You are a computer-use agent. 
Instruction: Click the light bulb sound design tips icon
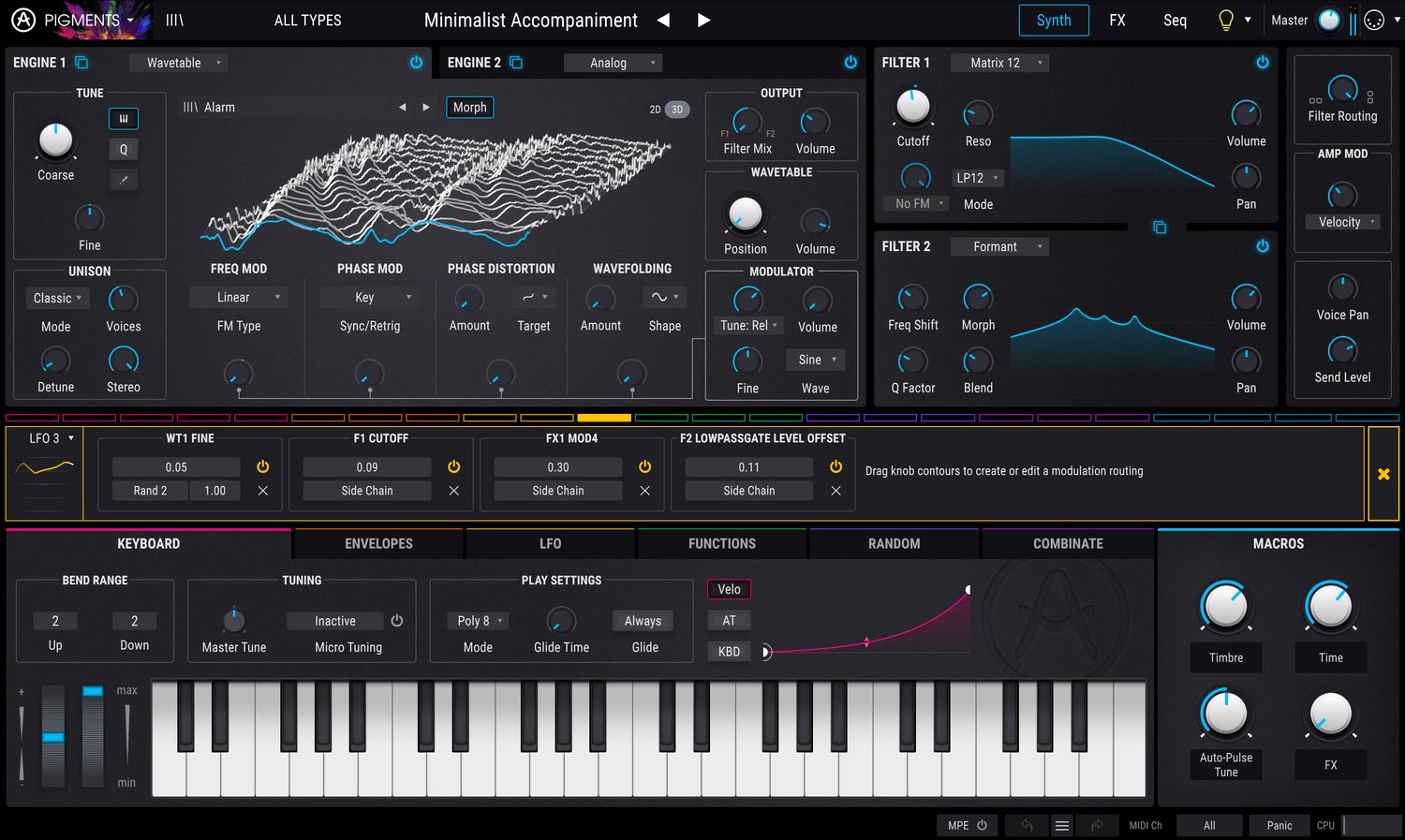[x=1227, y=19]
